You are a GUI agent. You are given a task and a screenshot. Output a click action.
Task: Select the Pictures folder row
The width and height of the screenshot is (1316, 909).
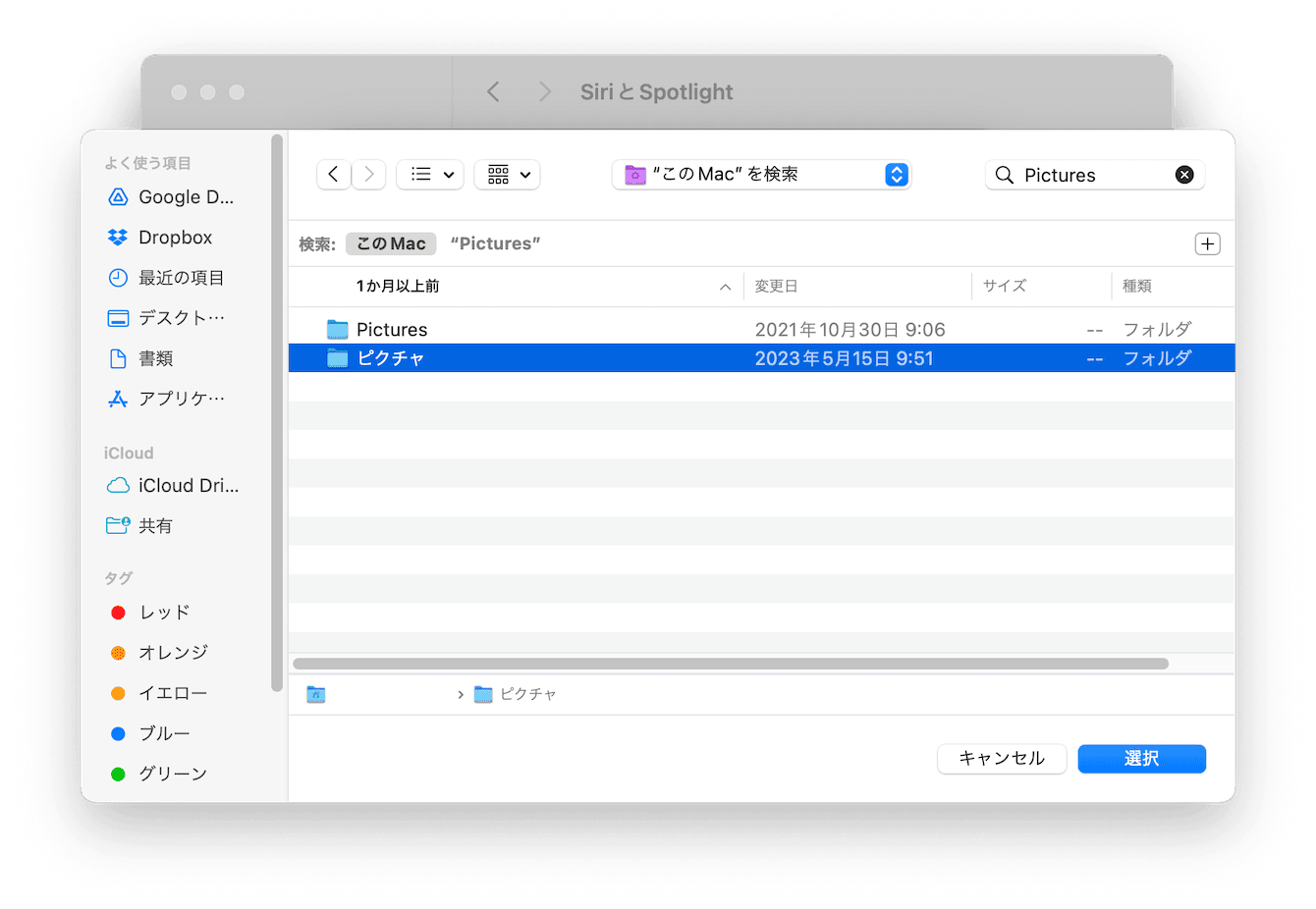(x=761, y=329)
